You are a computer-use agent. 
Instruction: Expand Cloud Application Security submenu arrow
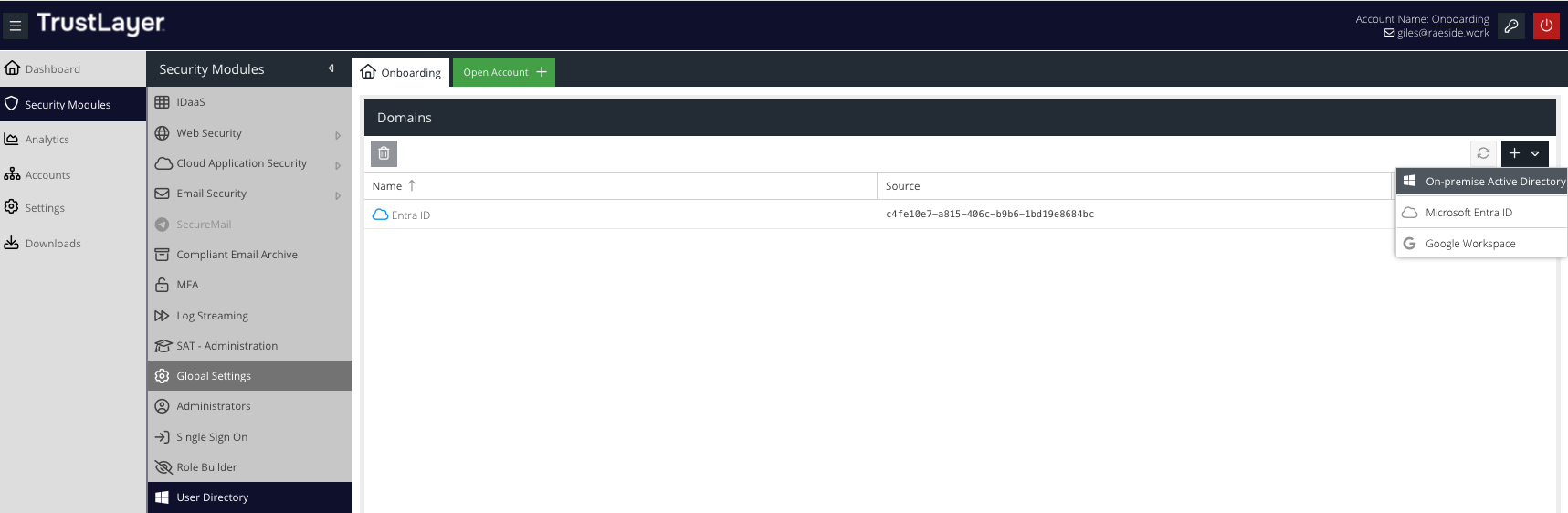click(x=338, y=165)
